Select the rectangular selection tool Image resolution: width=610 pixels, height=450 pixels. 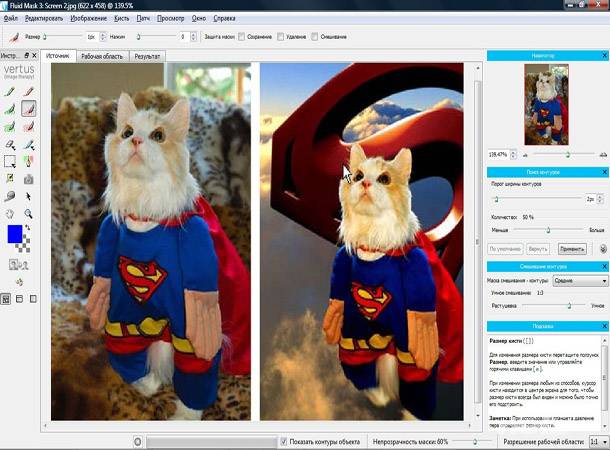coord(10,161)
